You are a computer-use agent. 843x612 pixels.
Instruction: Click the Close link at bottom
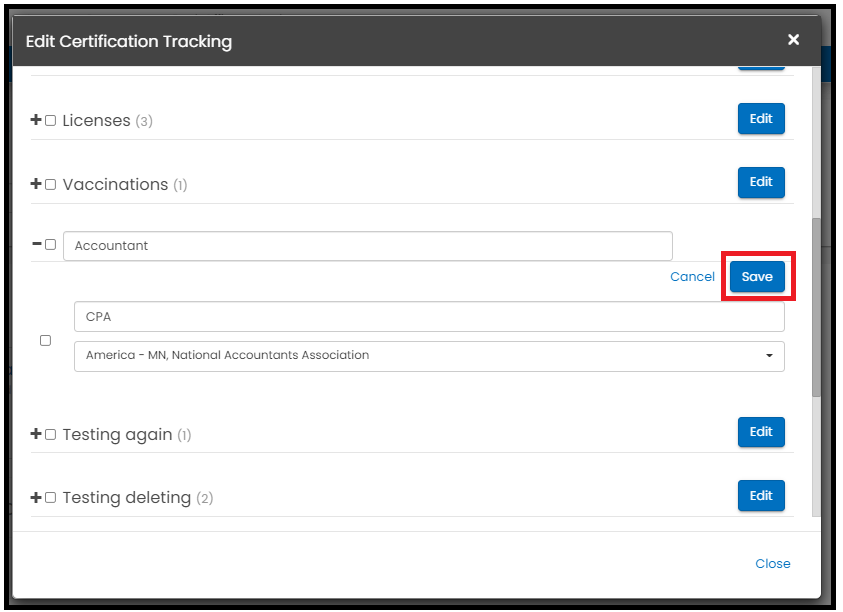[773, 564]
